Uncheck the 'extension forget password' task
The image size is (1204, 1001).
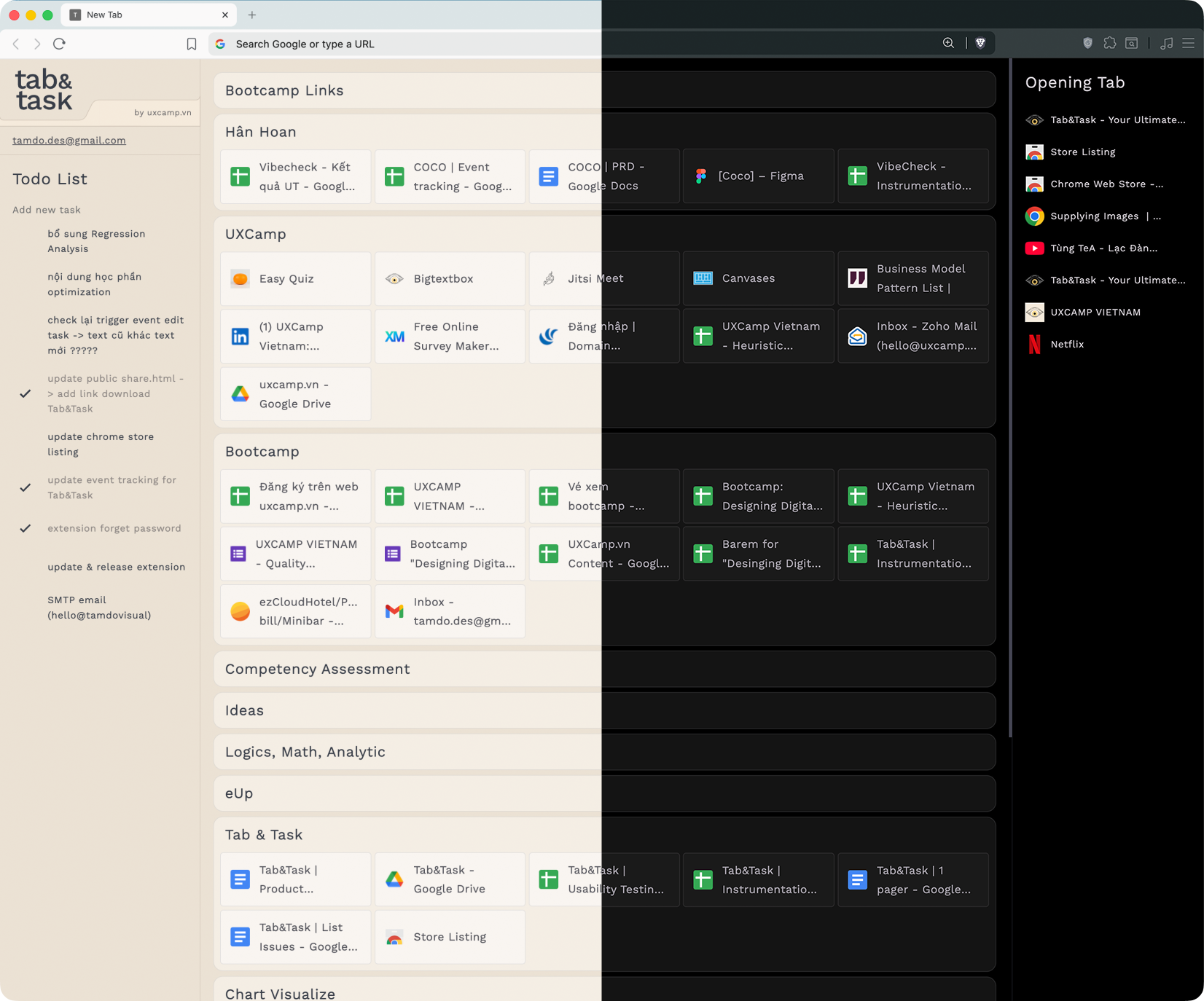pos(26,528)
